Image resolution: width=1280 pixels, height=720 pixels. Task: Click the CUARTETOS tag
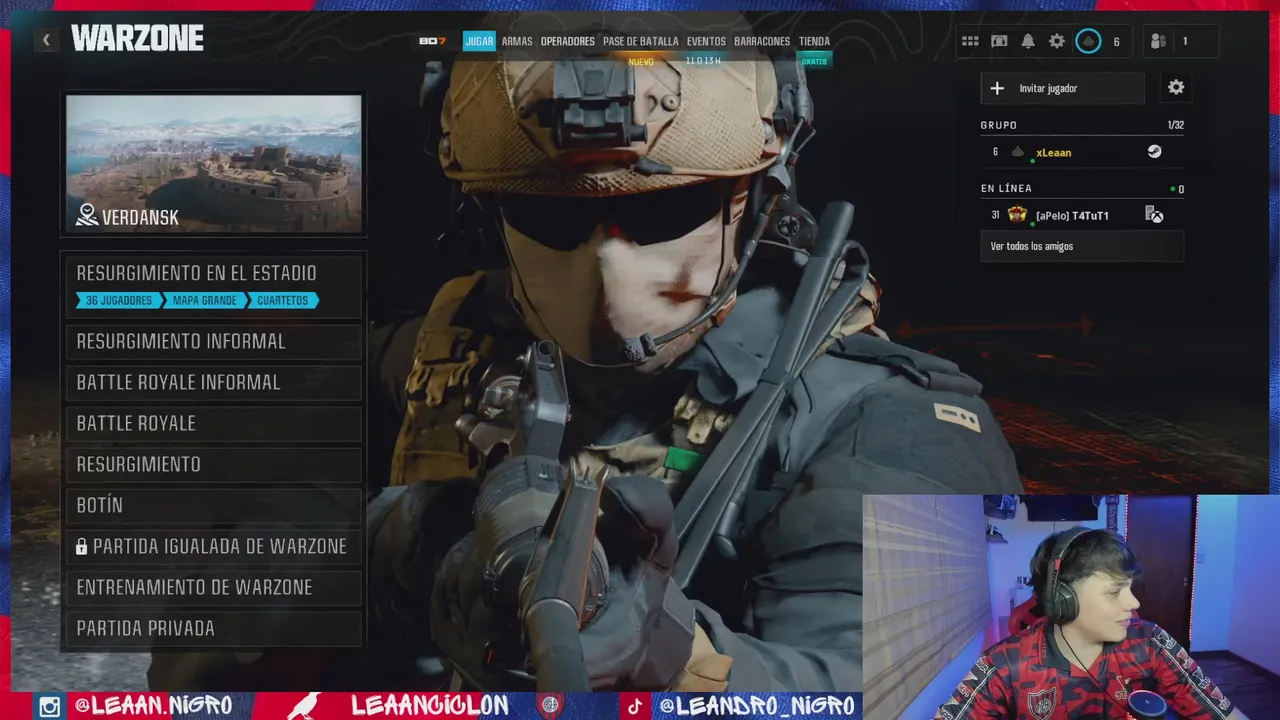pos(283,300)
